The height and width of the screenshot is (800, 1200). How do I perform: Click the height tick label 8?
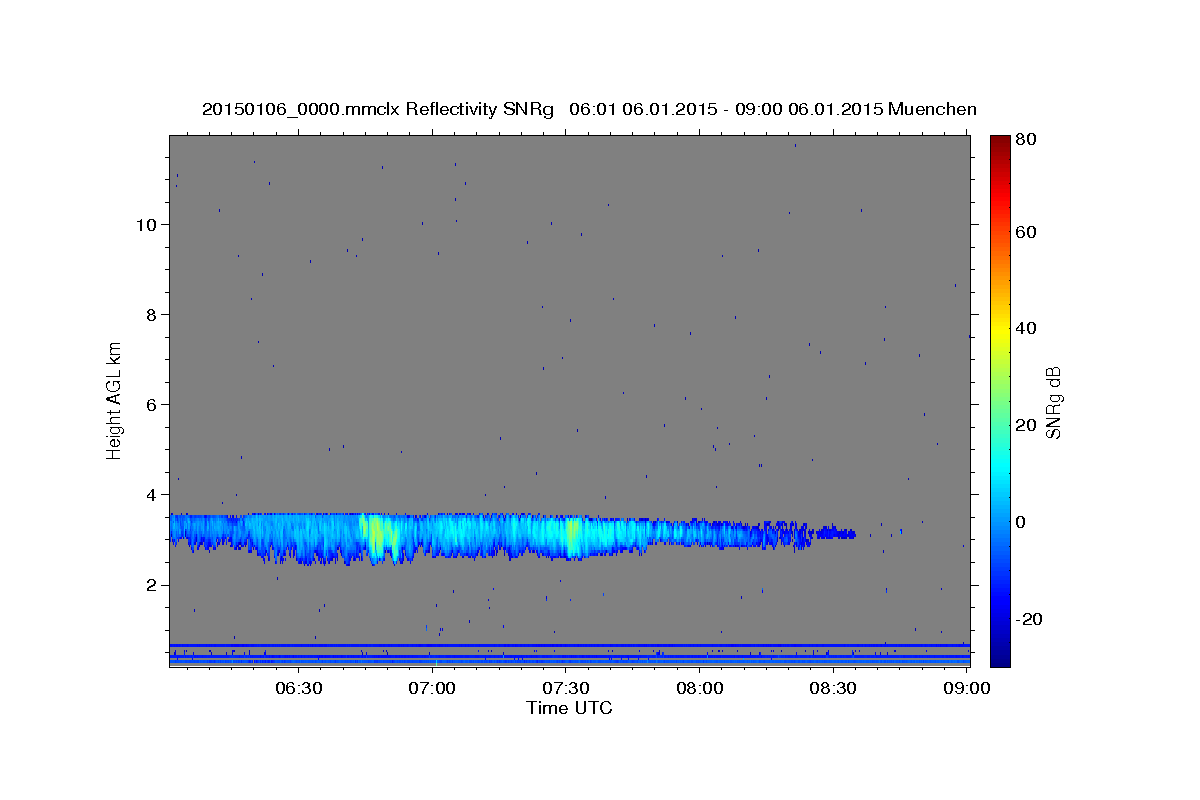152,314
